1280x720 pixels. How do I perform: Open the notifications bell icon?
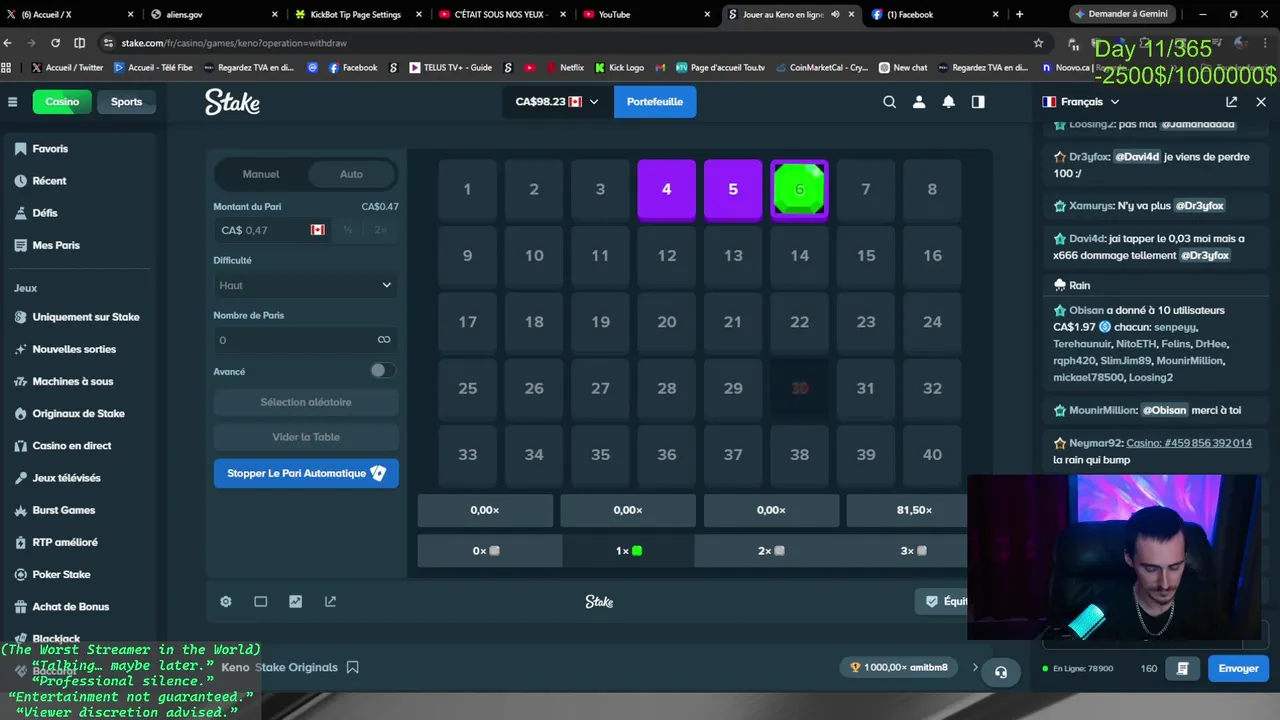pos(949,102)
